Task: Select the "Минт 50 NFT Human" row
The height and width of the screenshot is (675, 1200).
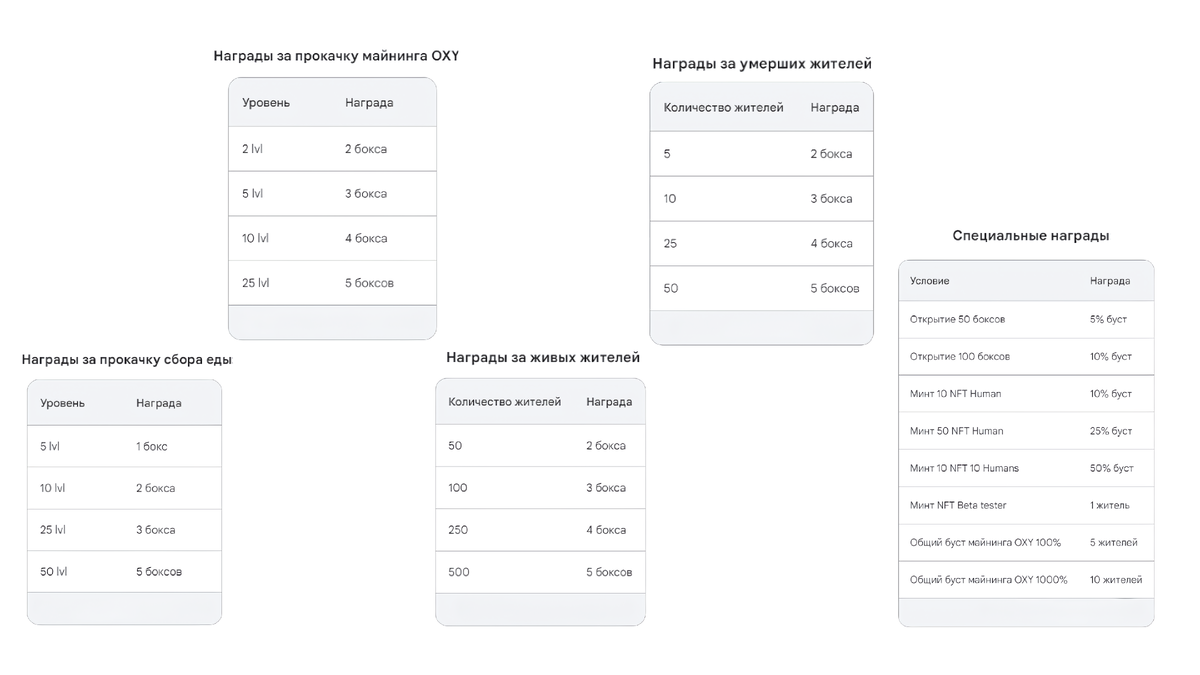Action: tap(1026, 431)
